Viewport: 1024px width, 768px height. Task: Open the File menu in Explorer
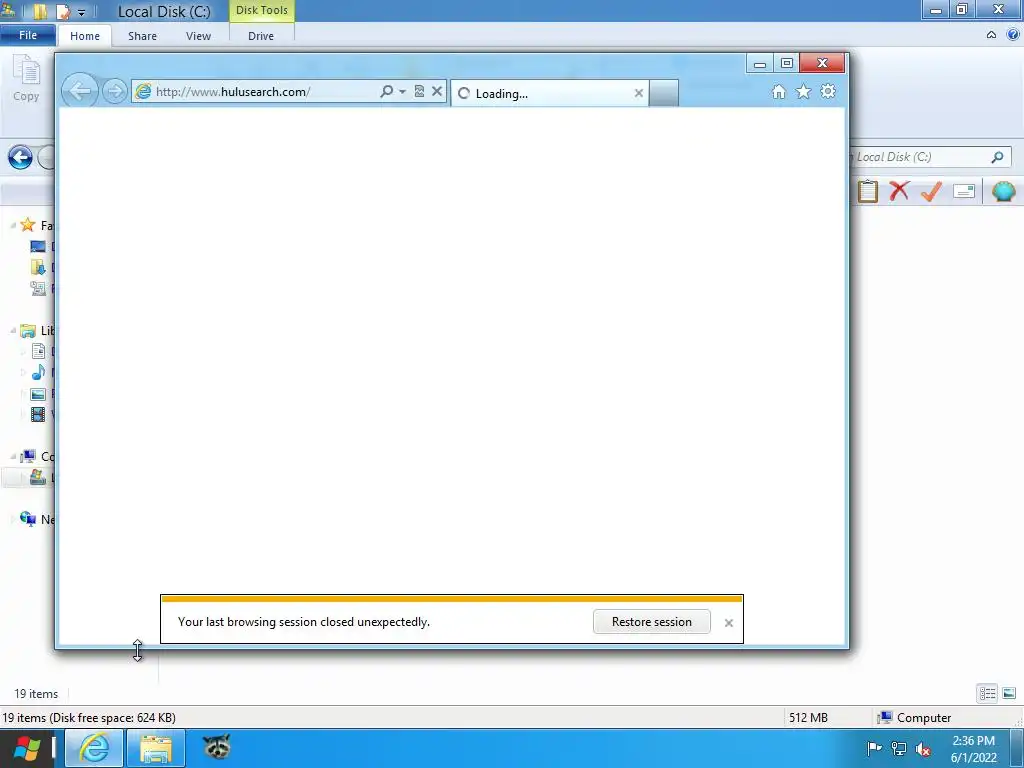click(x=28, y=35)
